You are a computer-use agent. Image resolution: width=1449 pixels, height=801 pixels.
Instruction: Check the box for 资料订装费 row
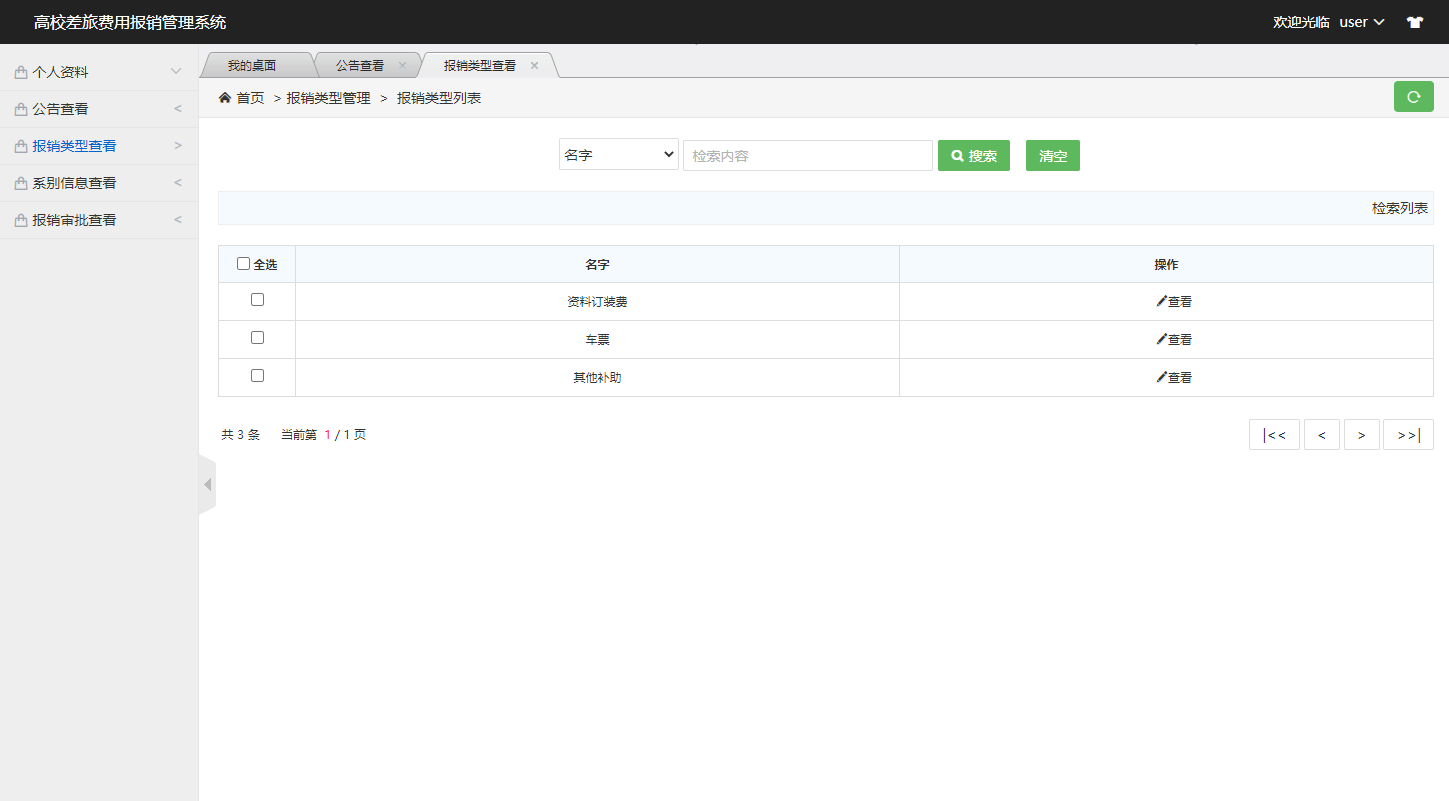click(257, 300)
